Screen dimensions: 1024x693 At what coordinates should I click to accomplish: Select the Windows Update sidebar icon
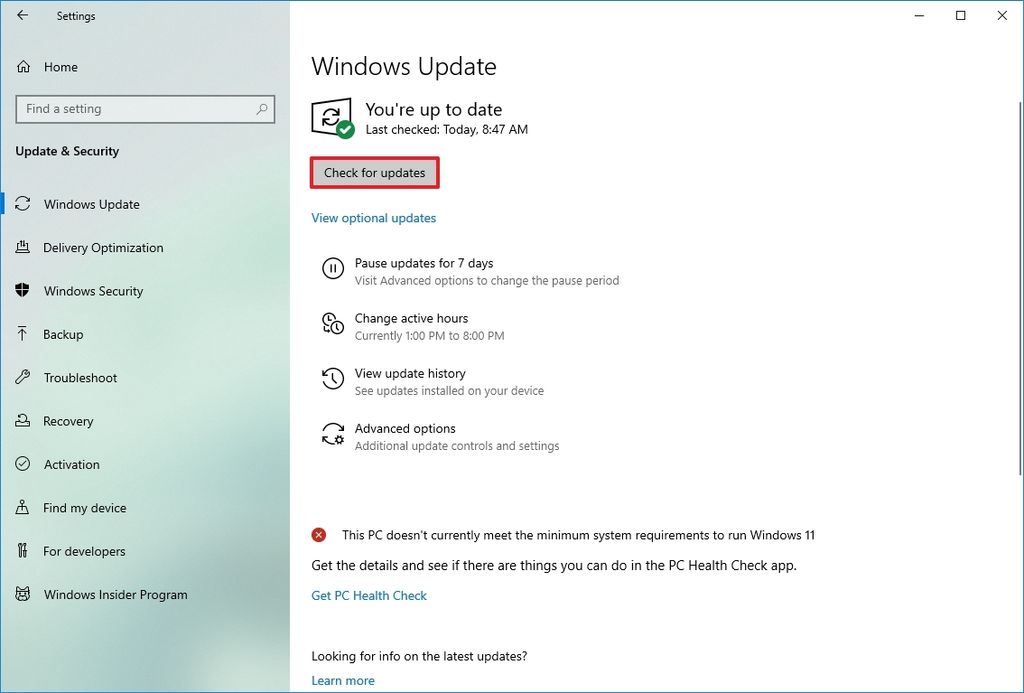point(22,204)
